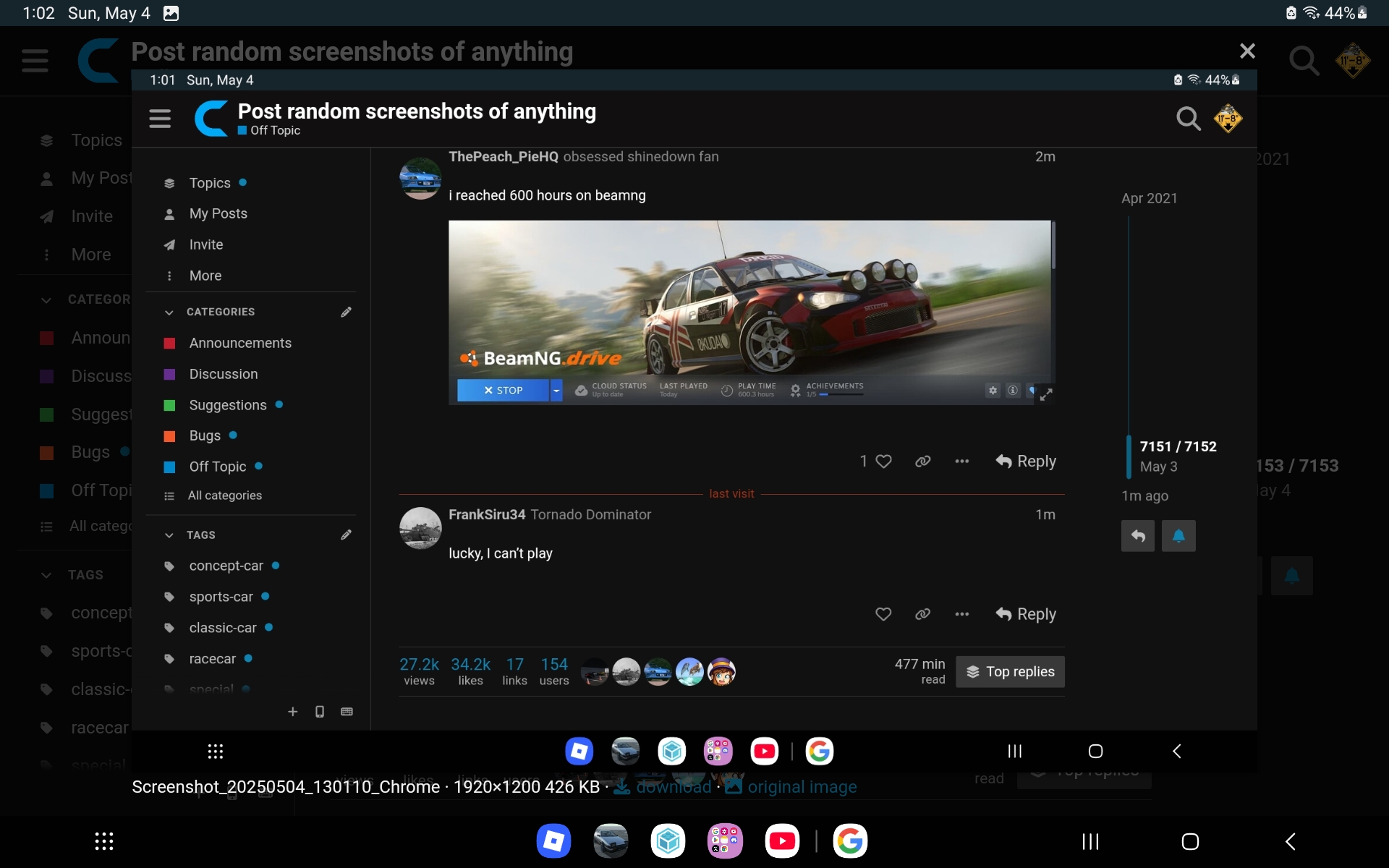The image size is (1389, 868).
Task: Close the image lightbox with the X
Action: [x=1247, y=51]
